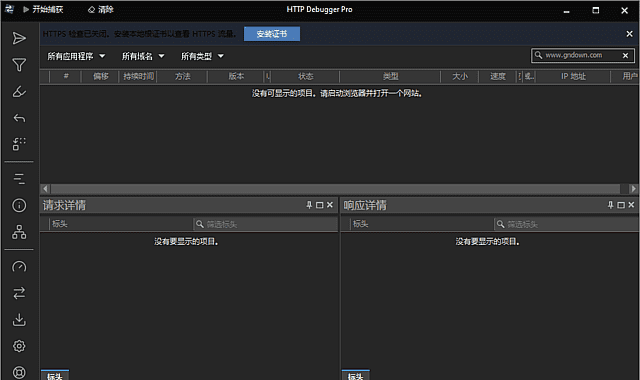Close the 请求详情 panel

pyautogui.click(x=330, y=205)
